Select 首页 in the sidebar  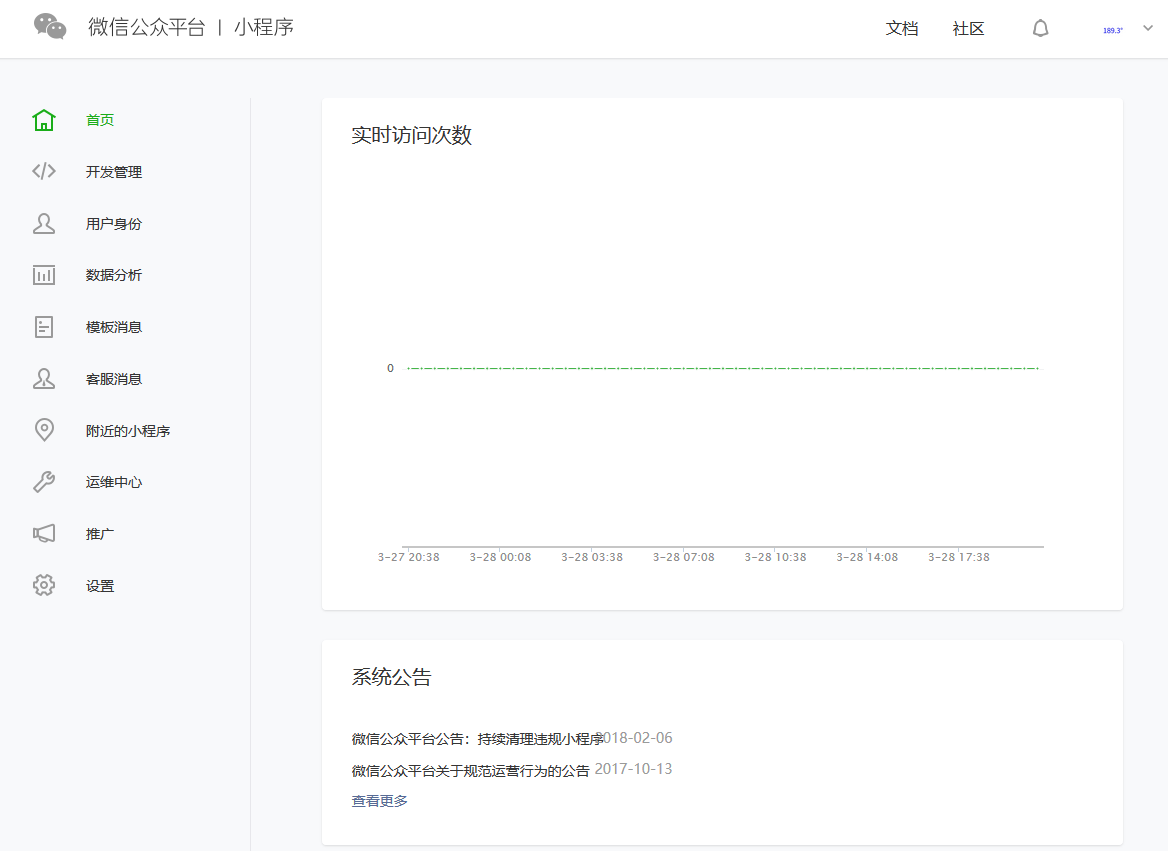click(x=100, y=120)
